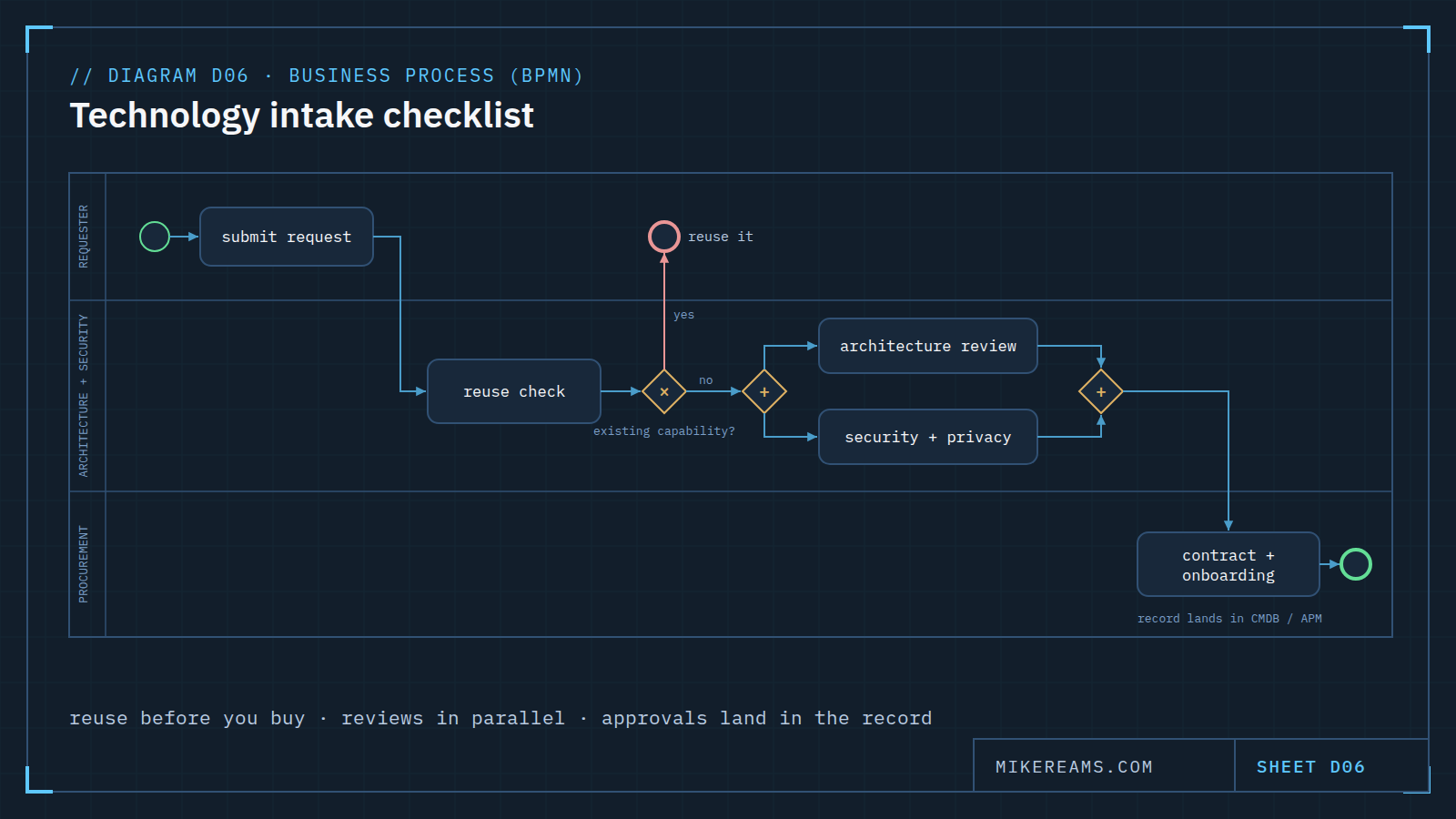Click the exclusive gateway diamond with X

(664, 391)
